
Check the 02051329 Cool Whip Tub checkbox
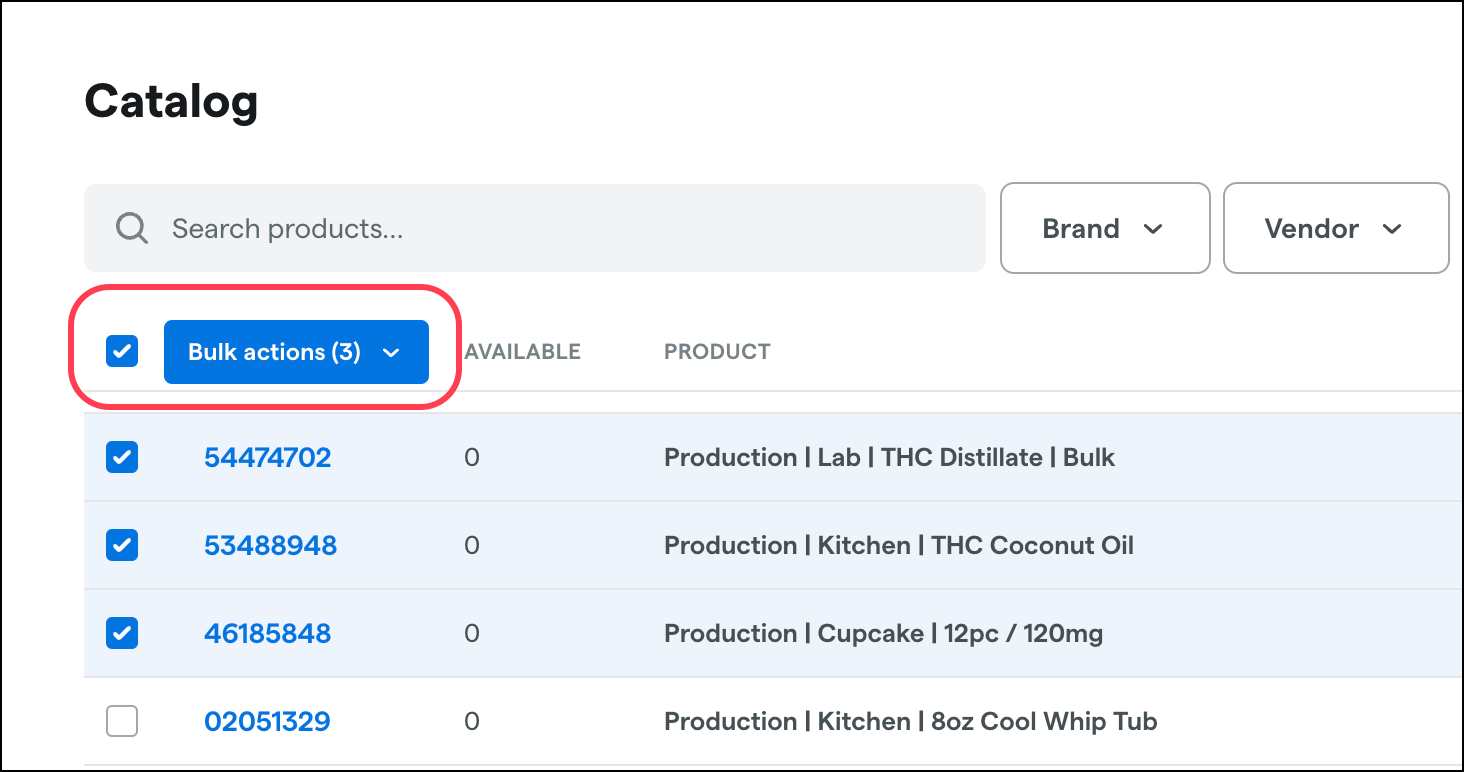pos(121,721)
